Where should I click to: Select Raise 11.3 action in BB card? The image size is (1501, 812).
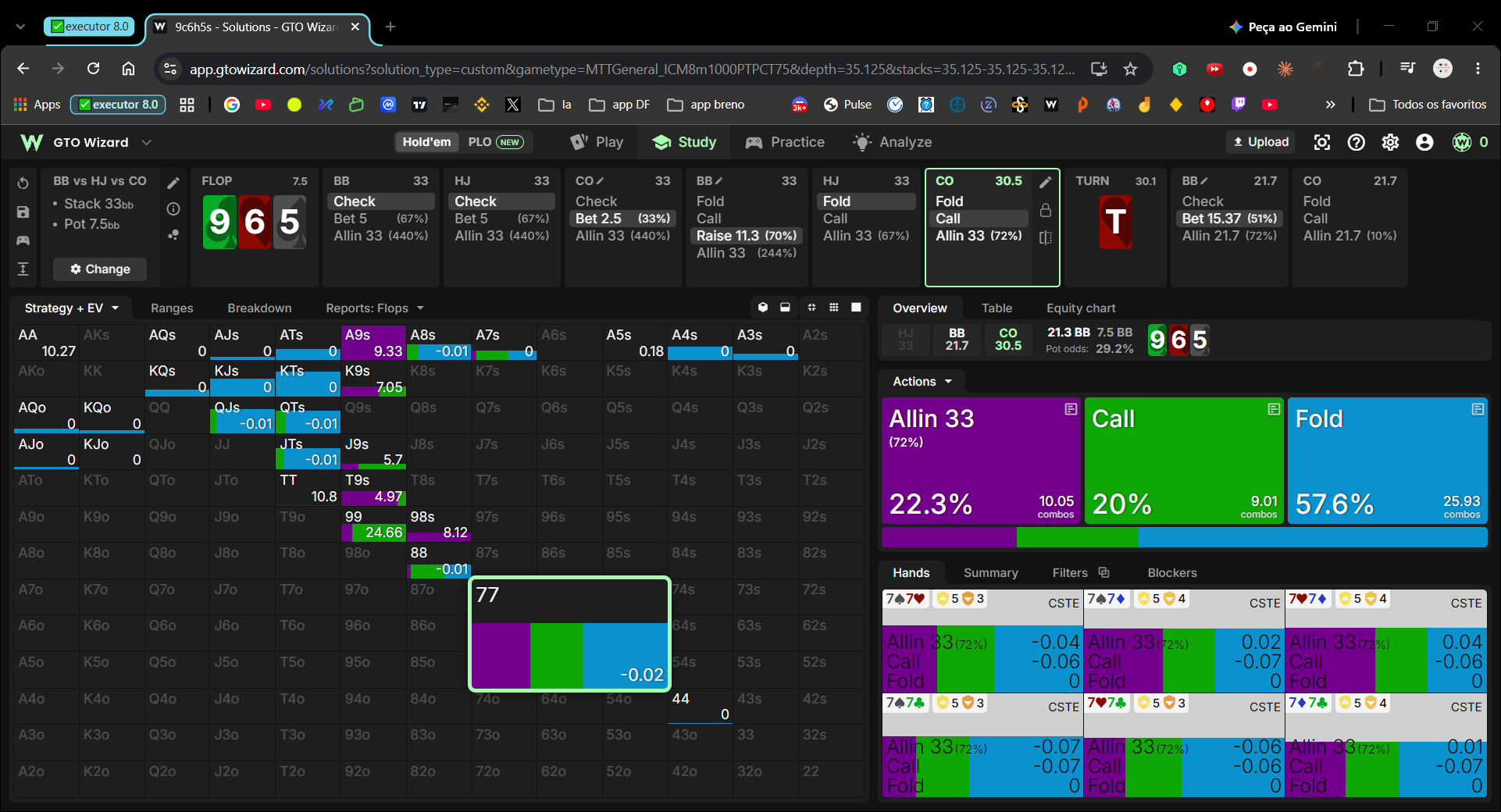(x=746, y=236)
